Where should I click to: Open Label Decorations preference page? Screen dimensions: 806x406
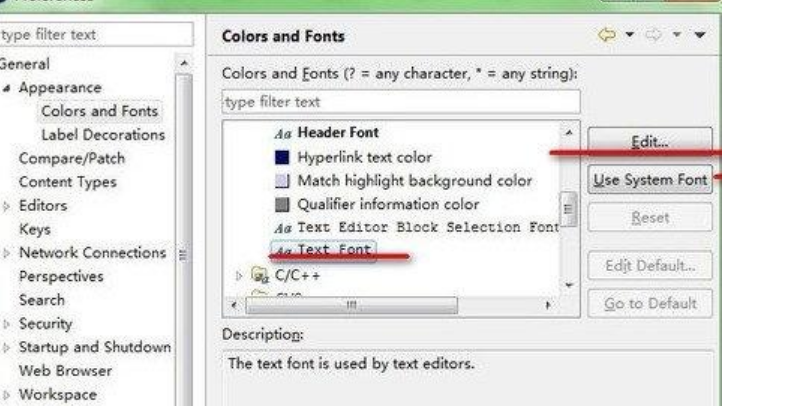103,135
